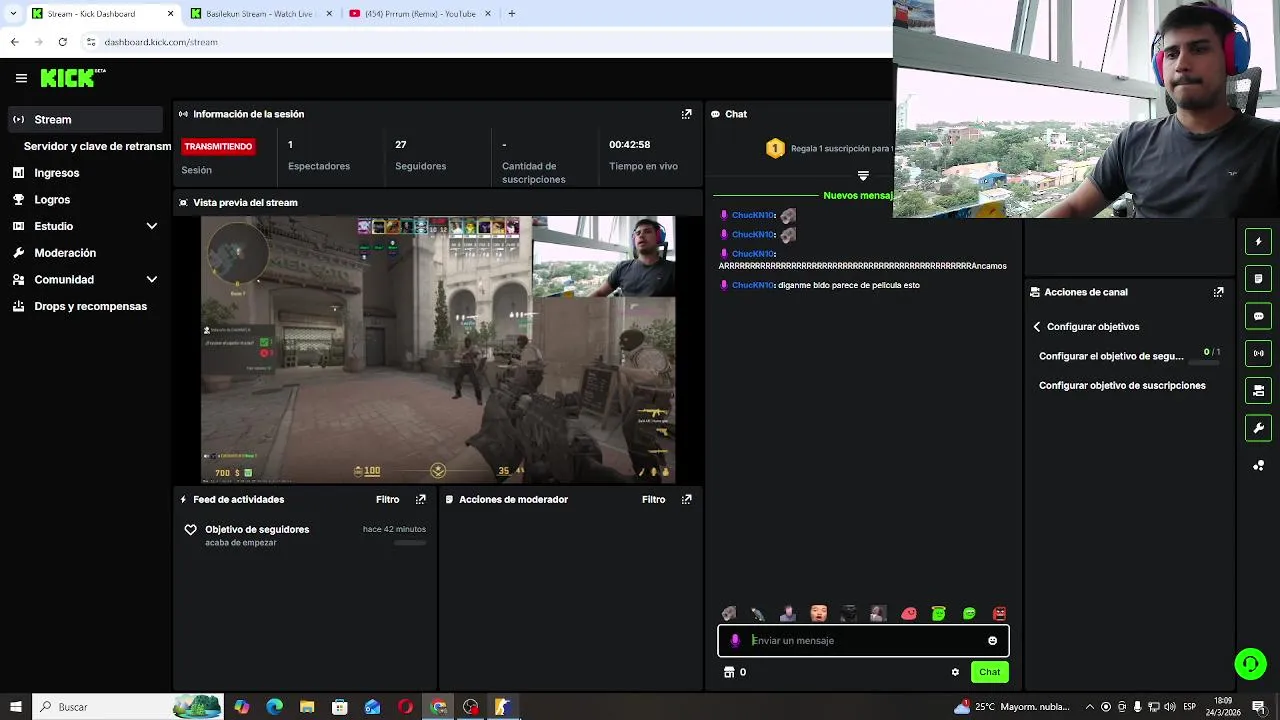Screen dimensions: 1280x720
Task: Open Filtro for Acciones de moderador
Action: (653, 499)
